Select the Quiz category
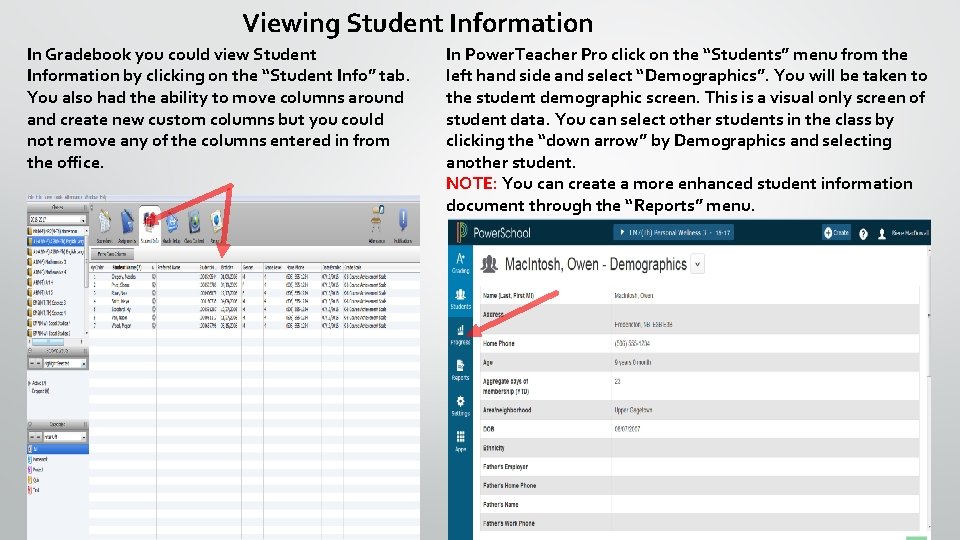960x540 pixels. (x=34, y=480)
